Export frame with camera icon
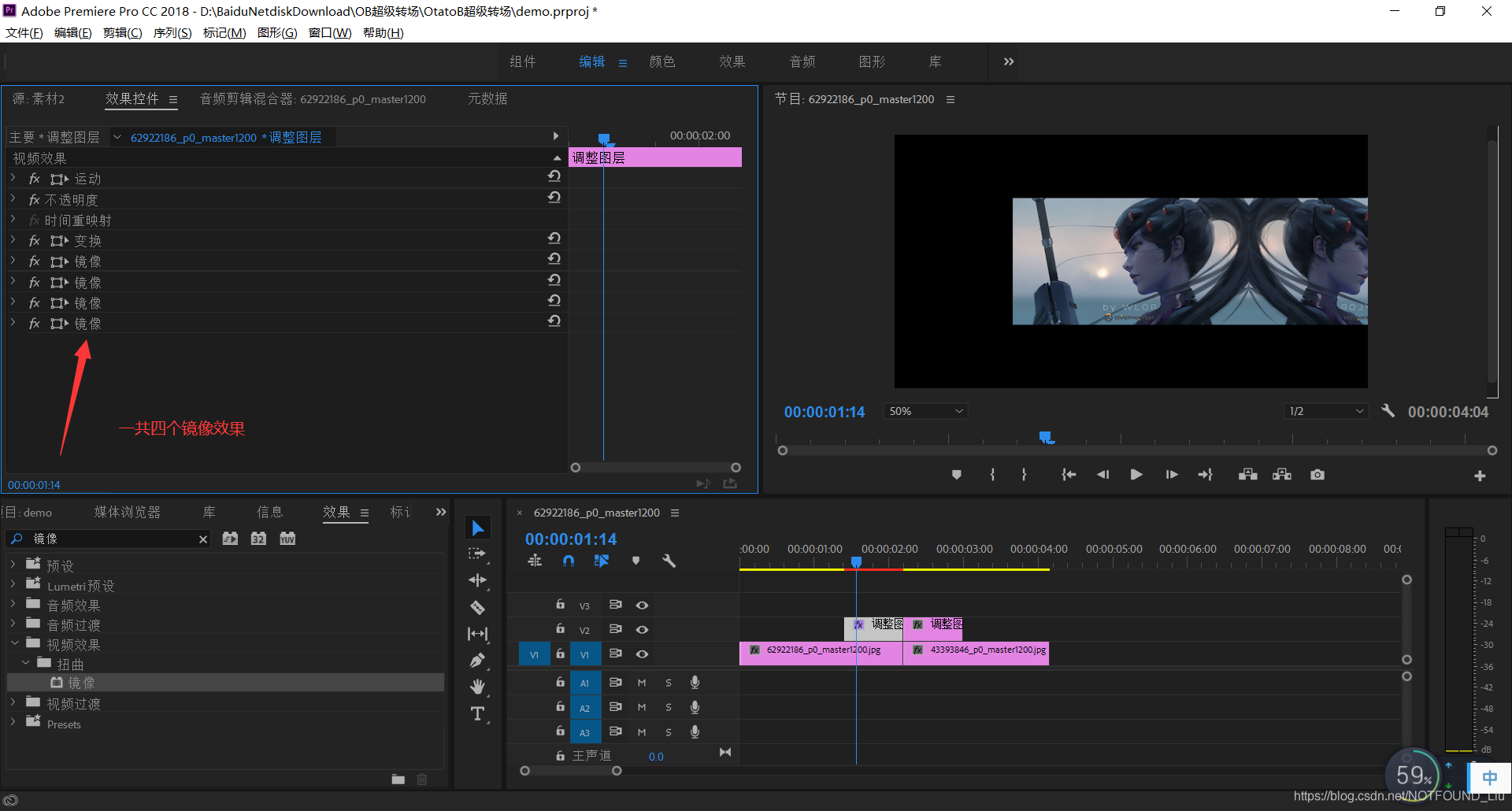The image size is (1512, 811). tap(1317, 475)
